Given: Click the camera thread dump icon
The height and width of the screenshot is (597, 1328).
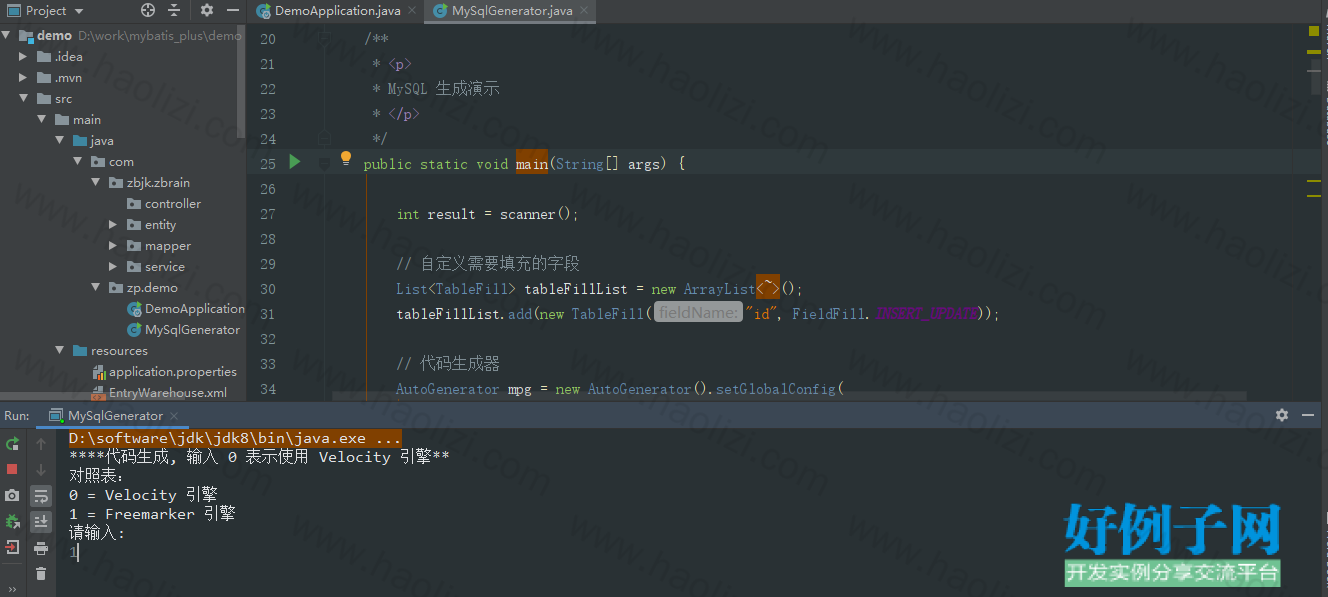Looking at the screenshot, I should coord(13,495).
